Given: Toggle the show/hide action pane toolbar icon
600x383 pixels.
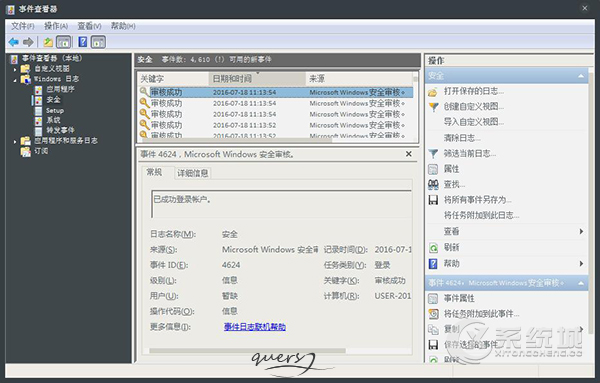Looking at the screenshot, I should click(98, 42).
